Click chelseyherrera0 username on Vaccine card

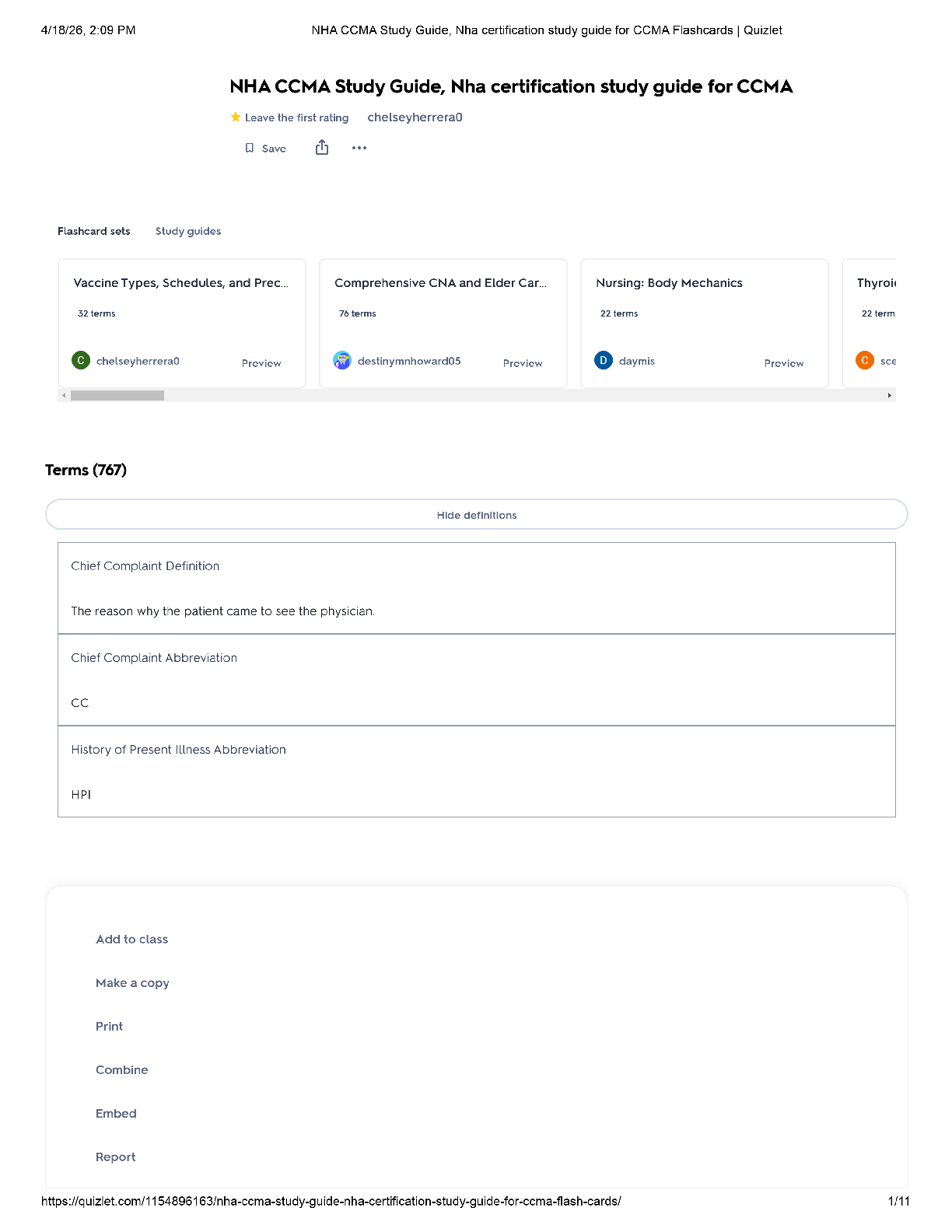point(138,361)
